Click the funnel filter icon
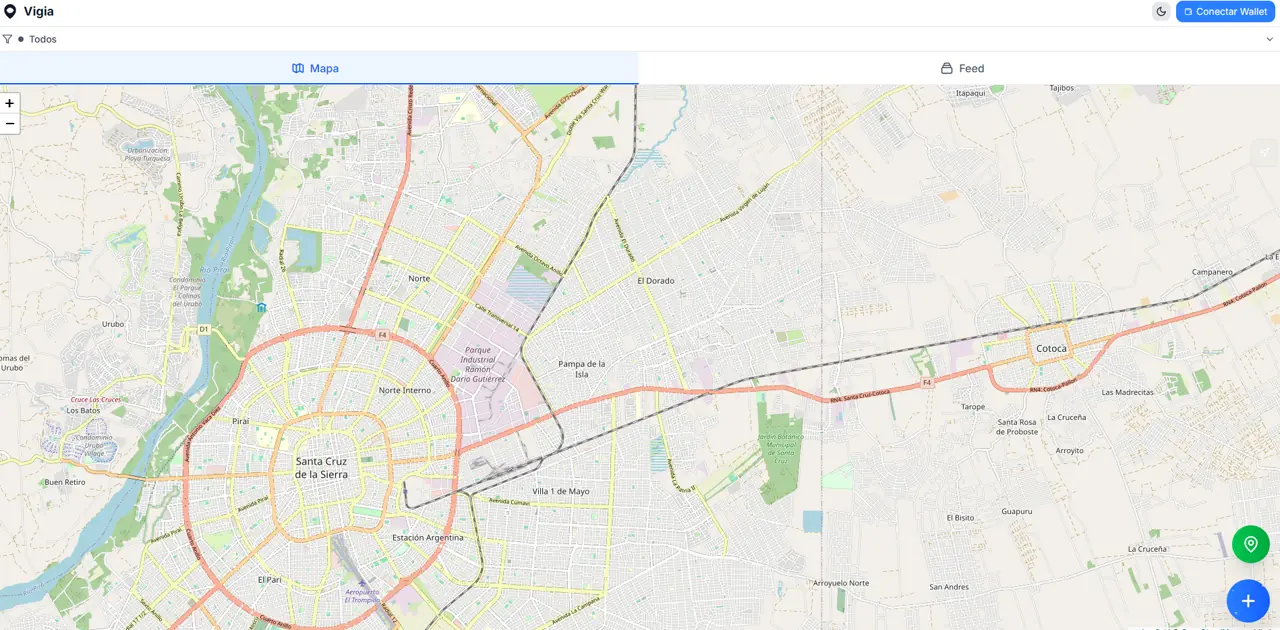 pyautogui.click(x=8, y=39)
